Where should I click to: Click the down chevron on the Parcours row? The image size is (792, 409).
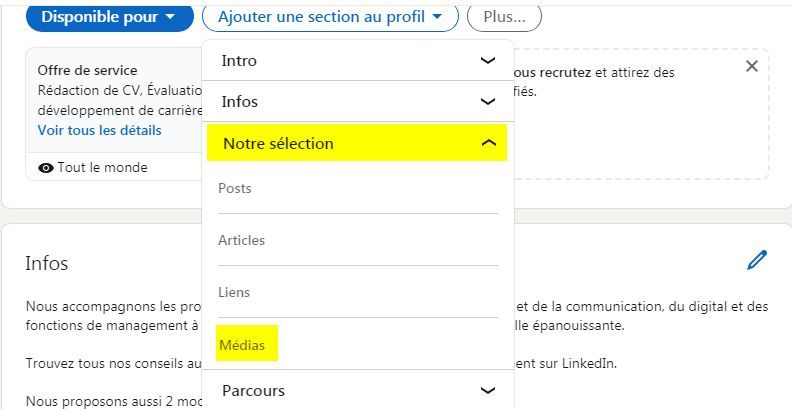pos(487,390)
